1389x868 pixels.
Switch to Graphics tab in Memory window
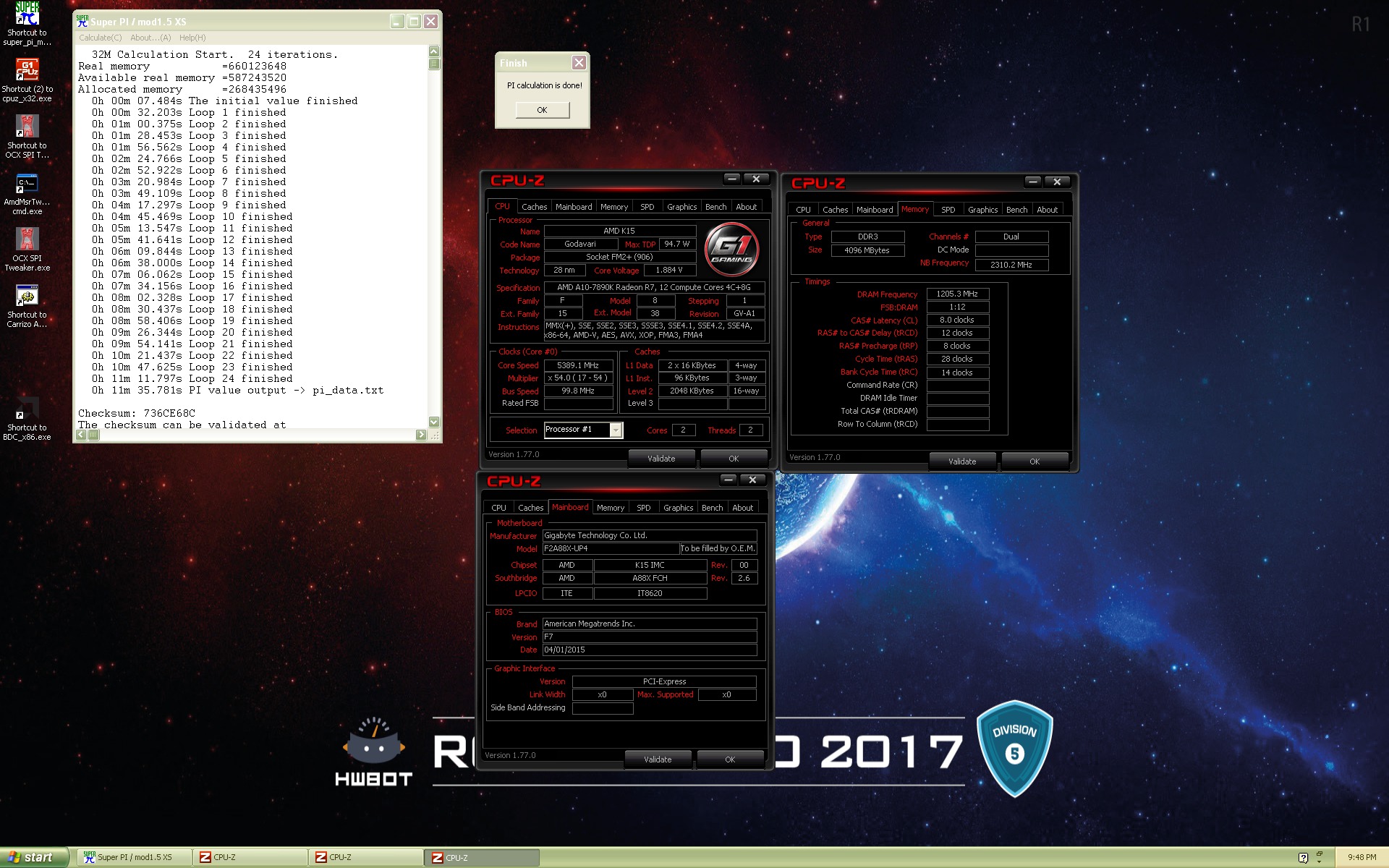click(982, 210)
